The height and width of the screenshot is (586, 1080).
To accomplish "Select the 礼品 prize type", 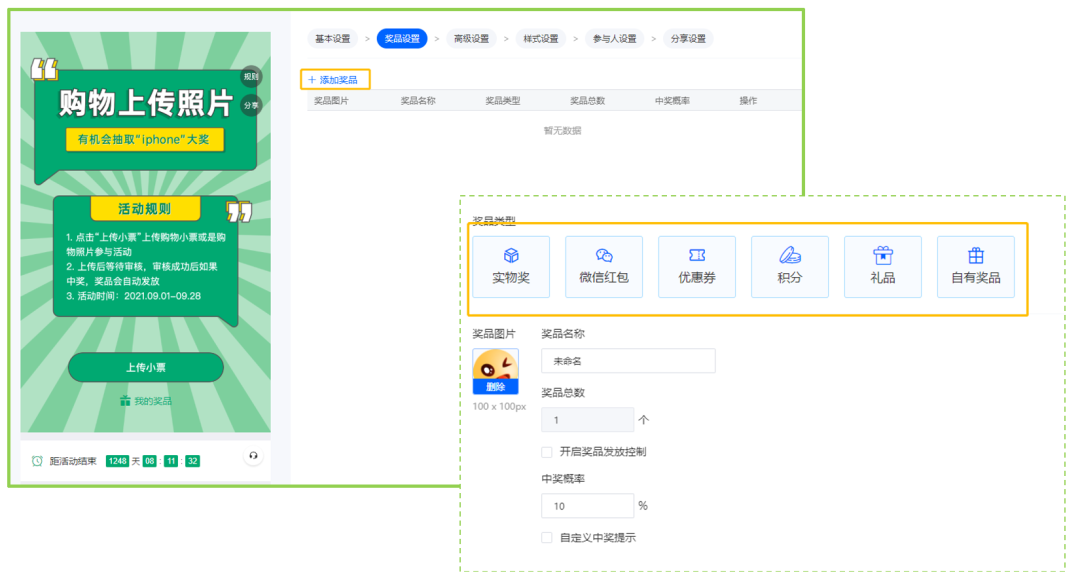I will [x=883, y=266].
